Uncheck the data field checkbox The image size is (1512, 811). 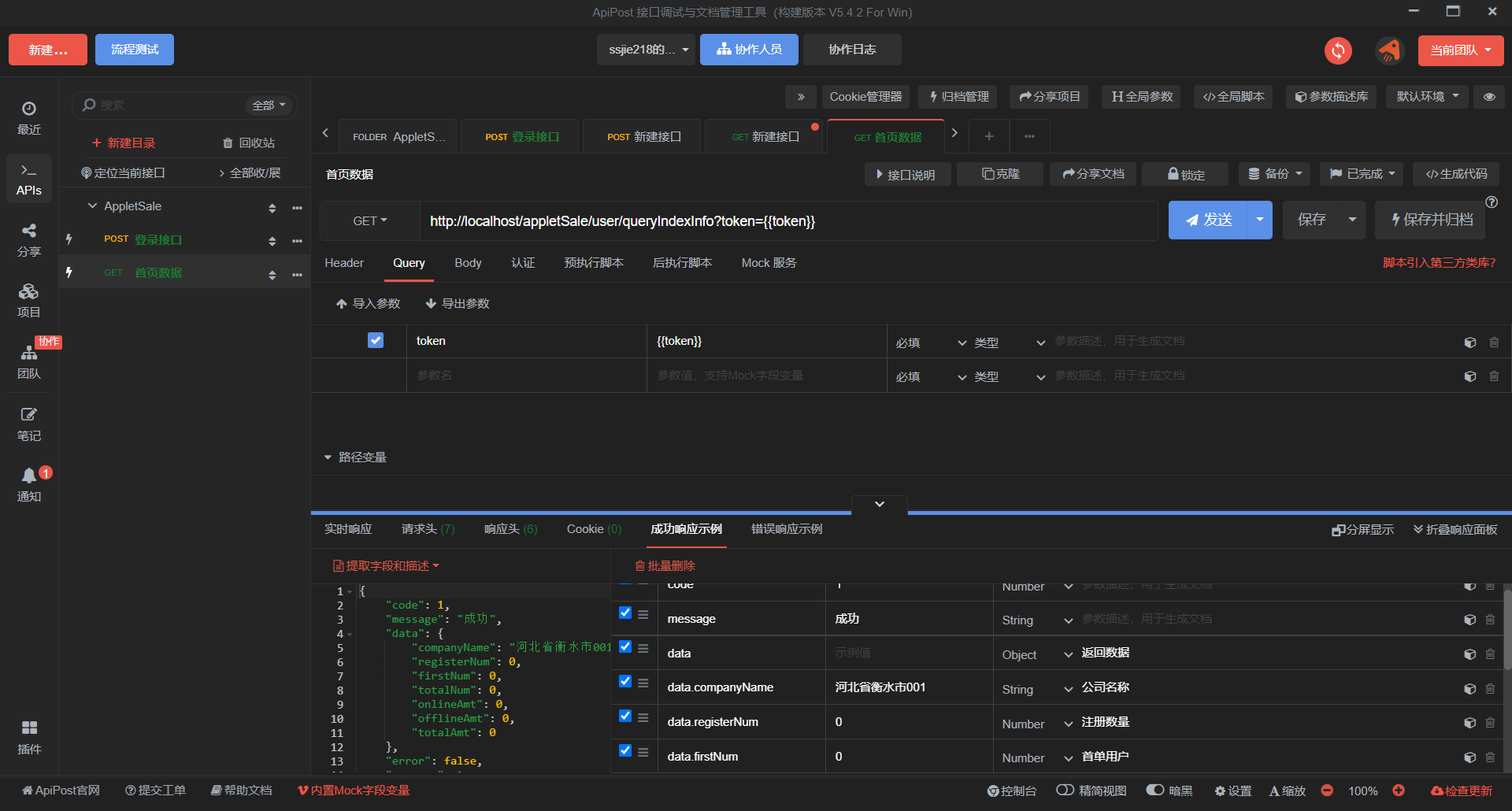point(625,647)
